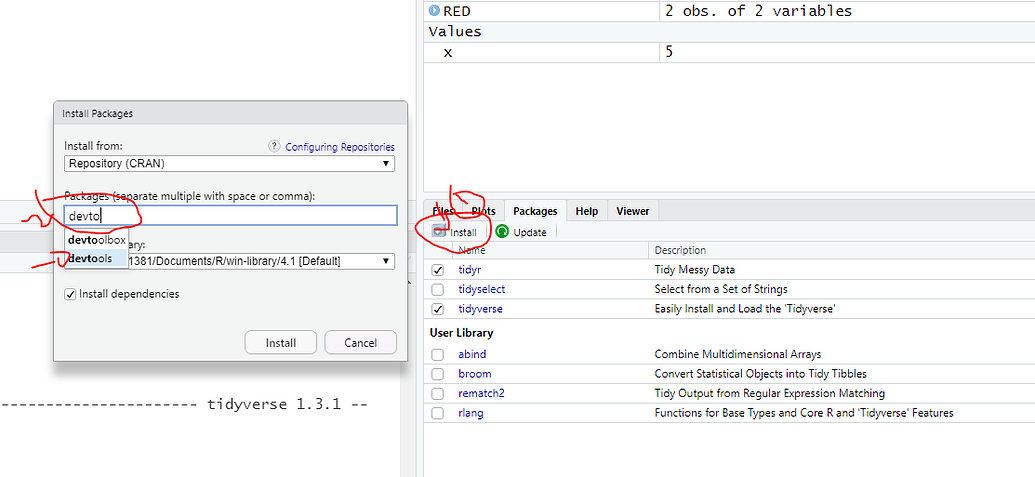
Task: Click Install in the Packages pane toolbar
Action: pos(454,232)
